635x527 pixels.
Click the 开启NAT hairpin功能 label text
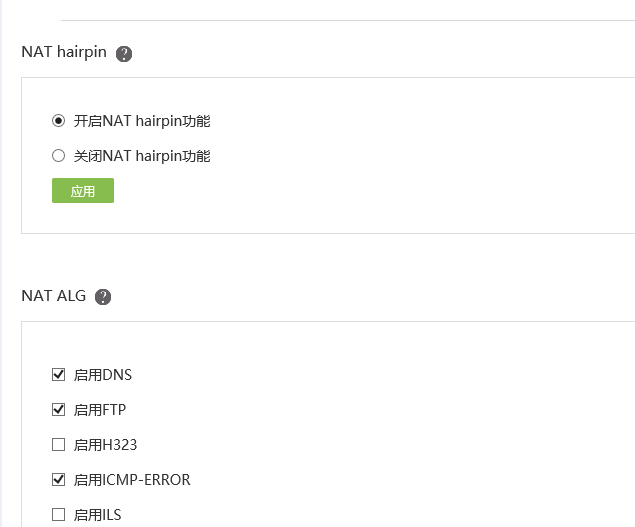pos(142,121)
